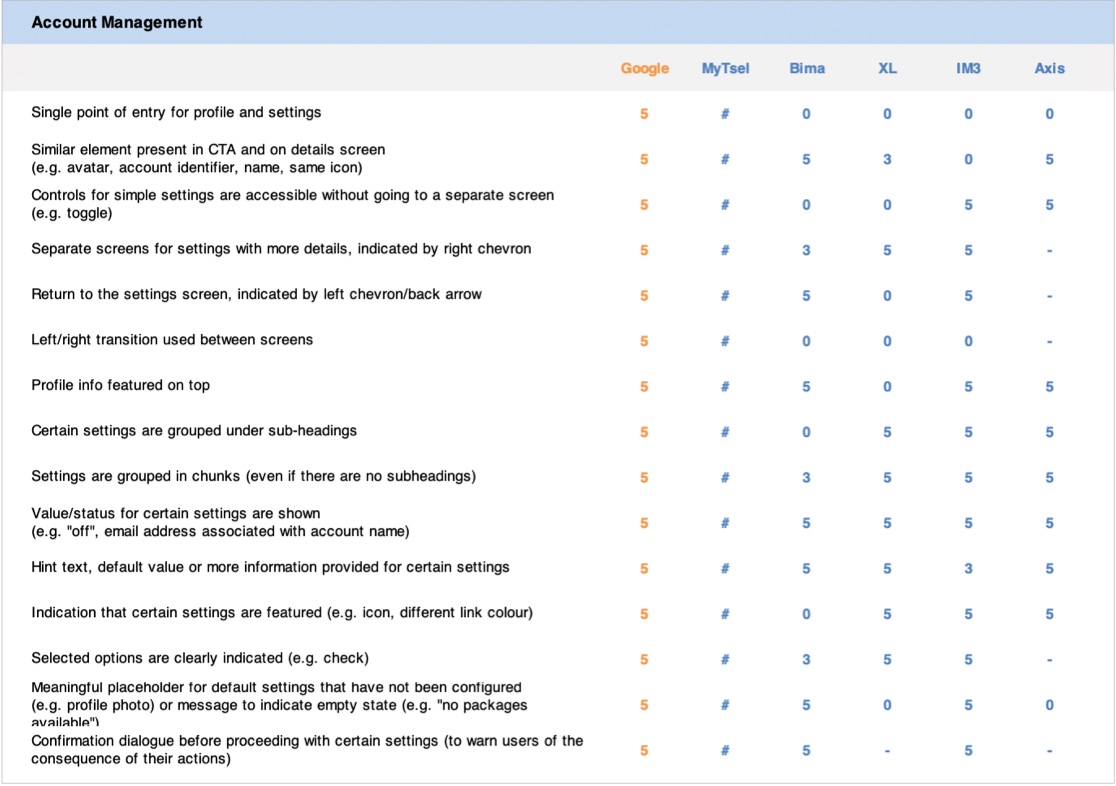Image resolution: width=1116 pixels, height=786 pixels.
Task: Select the "Single point of entry" row label
Action: [176, 113]
